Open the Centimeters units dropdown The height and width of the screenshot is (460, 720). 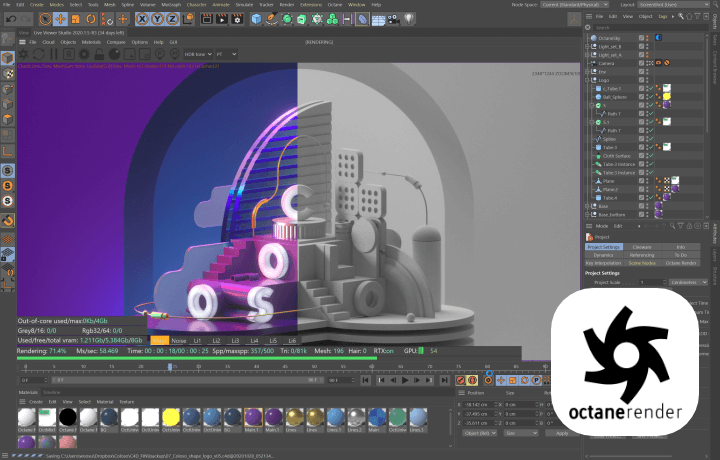688,282
